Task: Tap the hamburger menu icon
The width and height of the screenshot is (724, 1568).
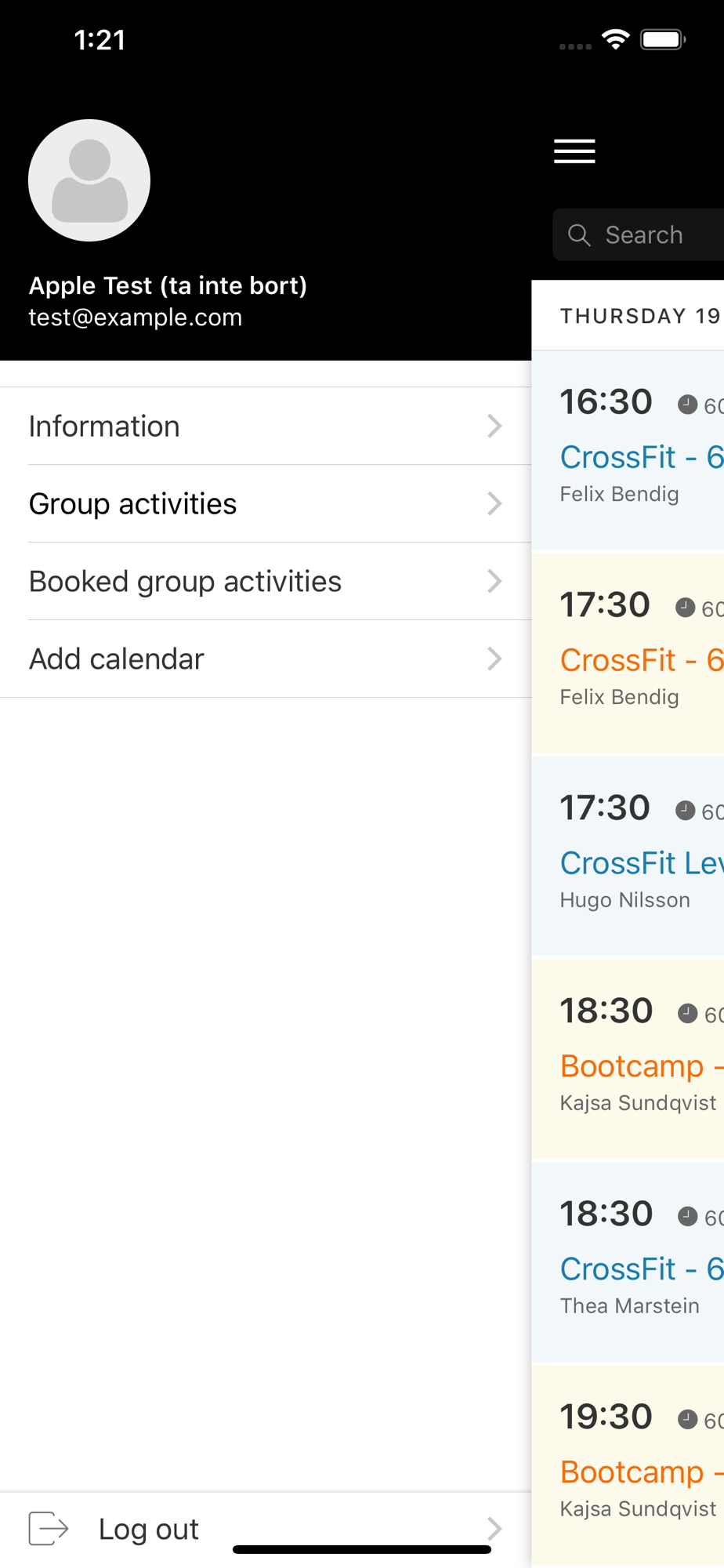Action: [574, 151]
